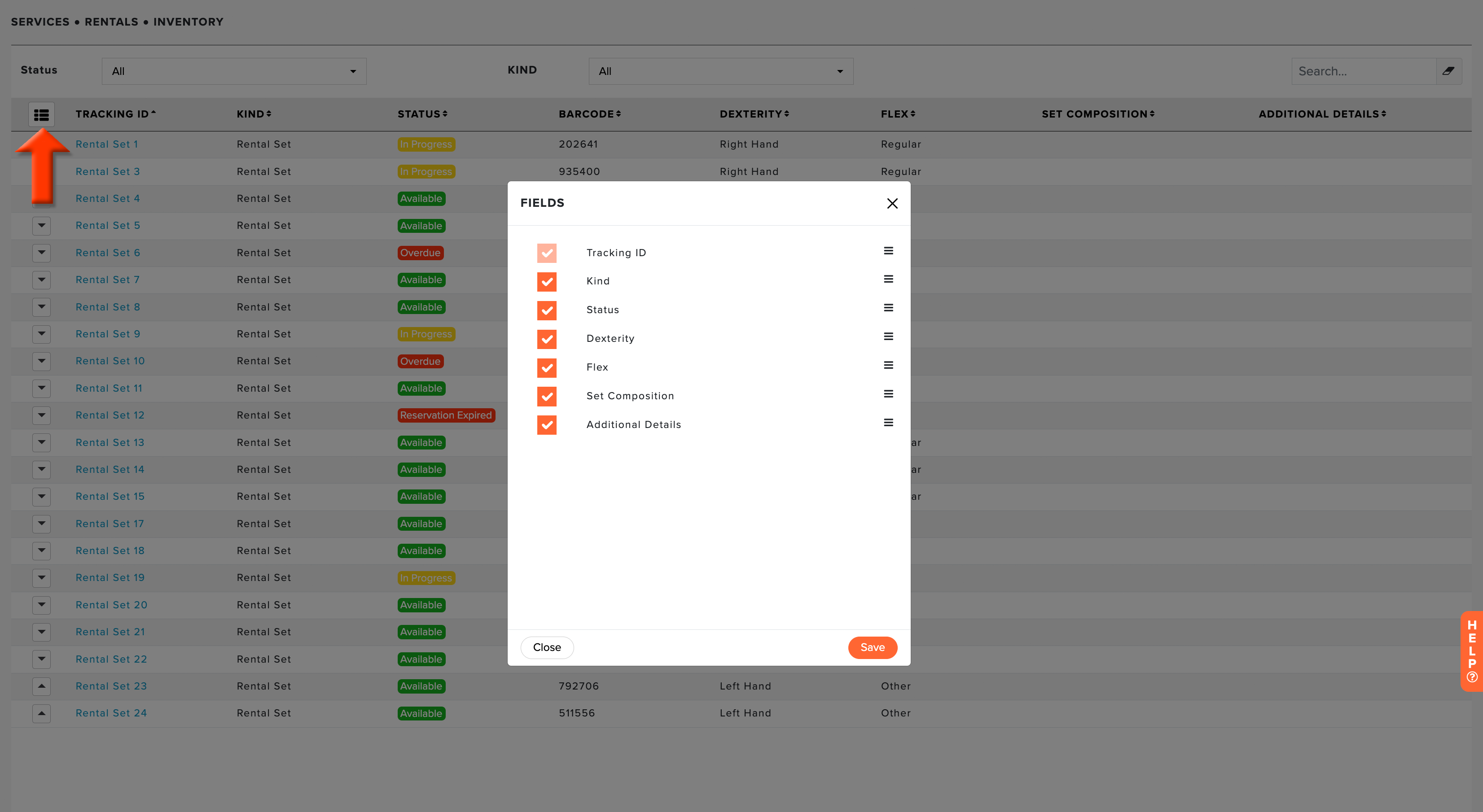Click barcode 511556
Viewport: 1483px width, 812px height.
(577, 714)
